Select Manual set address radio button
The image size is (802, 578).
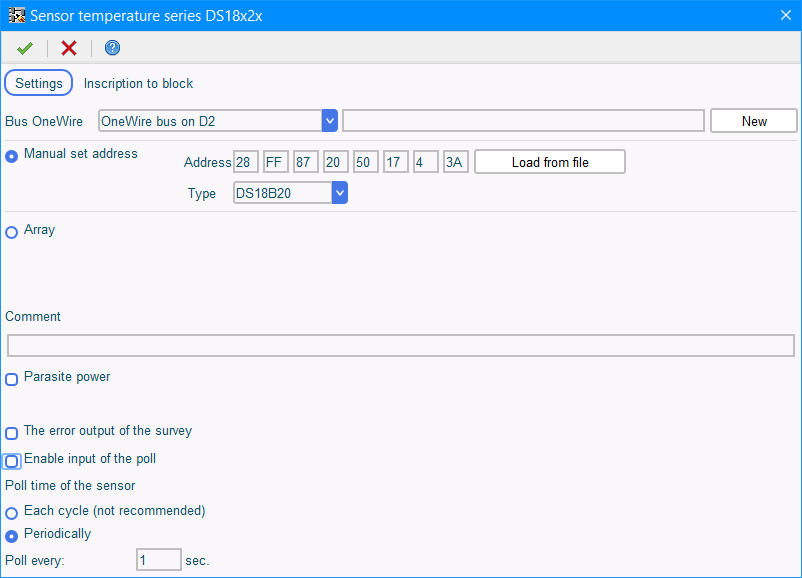[12, 156]
